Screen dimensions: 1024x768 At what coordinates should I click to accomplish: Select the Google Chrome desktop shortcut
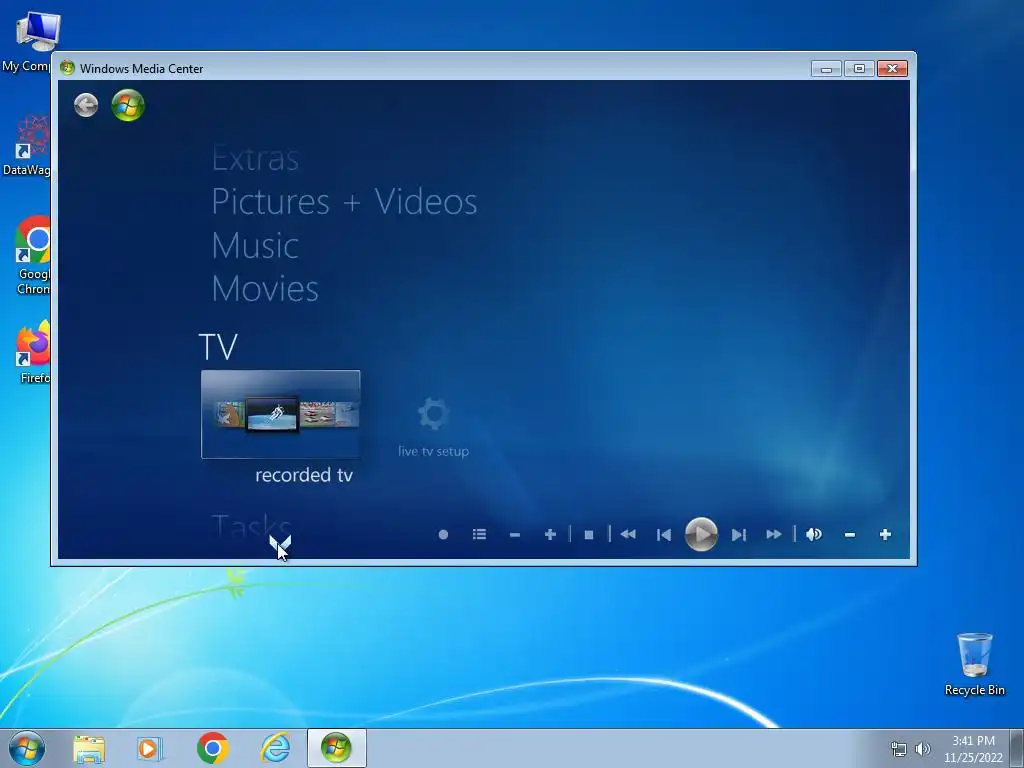click(x=31, y=255)
